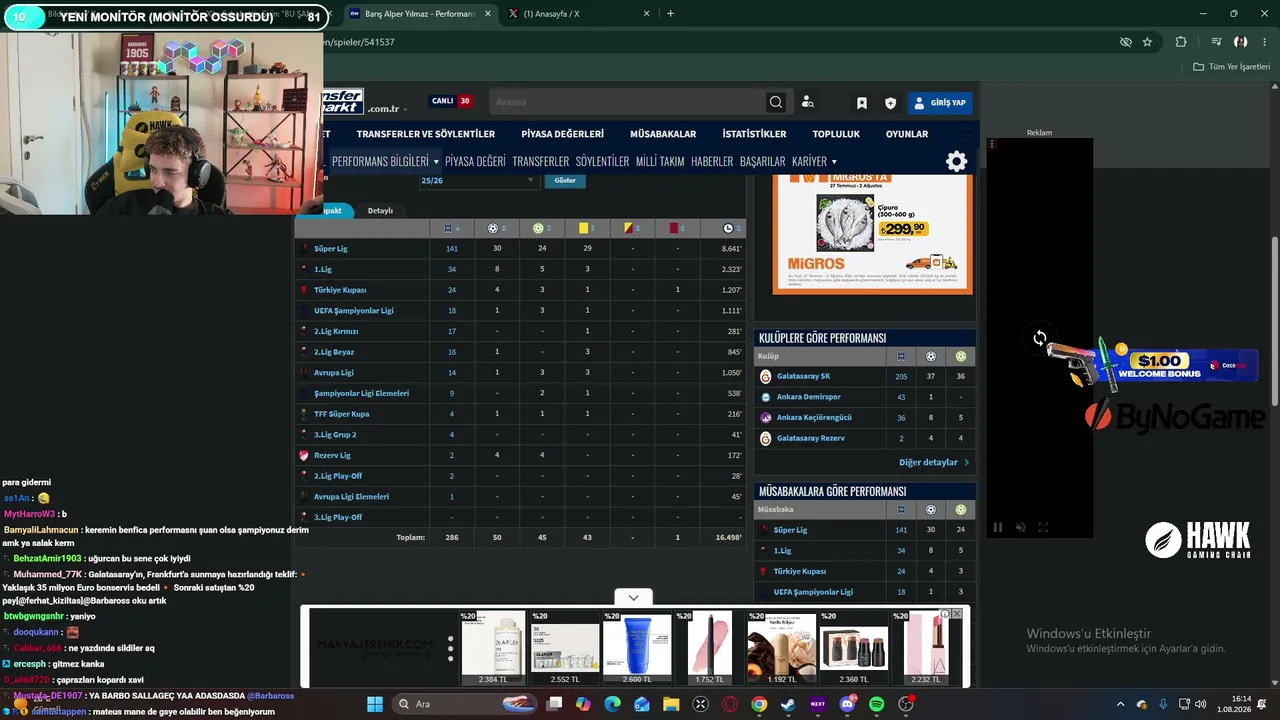Click the search magnifier icon on Transfermarkt

click(776, 102)
